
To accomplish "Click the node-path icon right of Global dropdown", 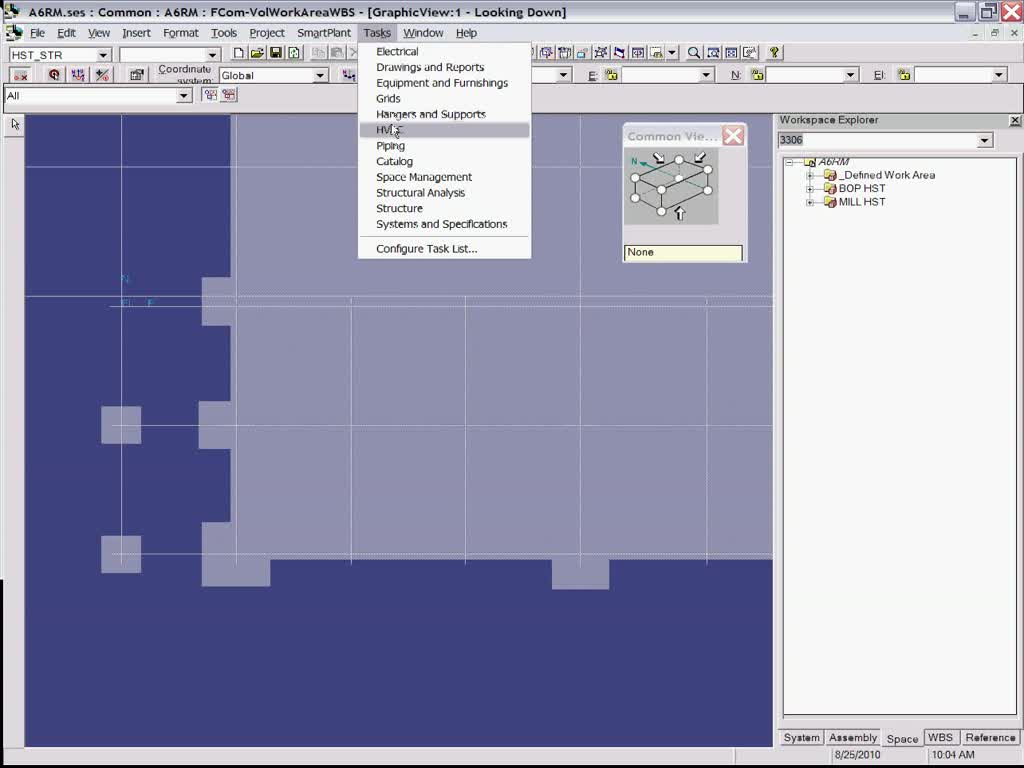I will tap(348, 75).
